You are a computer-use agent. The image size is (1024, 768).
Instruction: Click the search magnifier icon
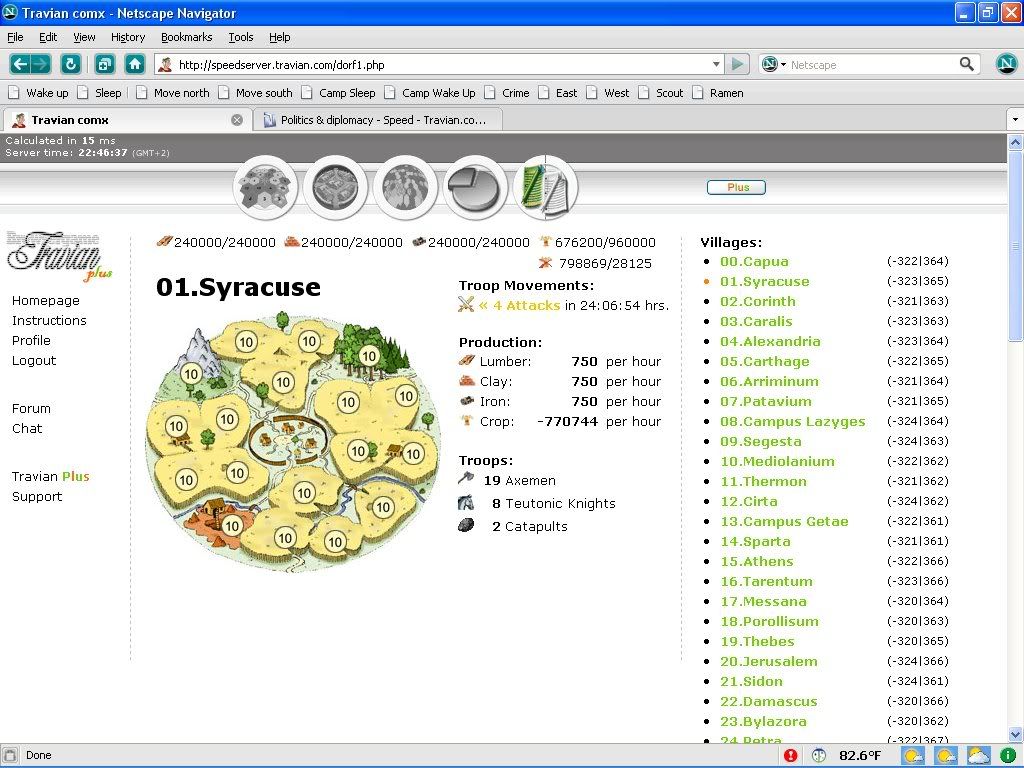(967, 64)
